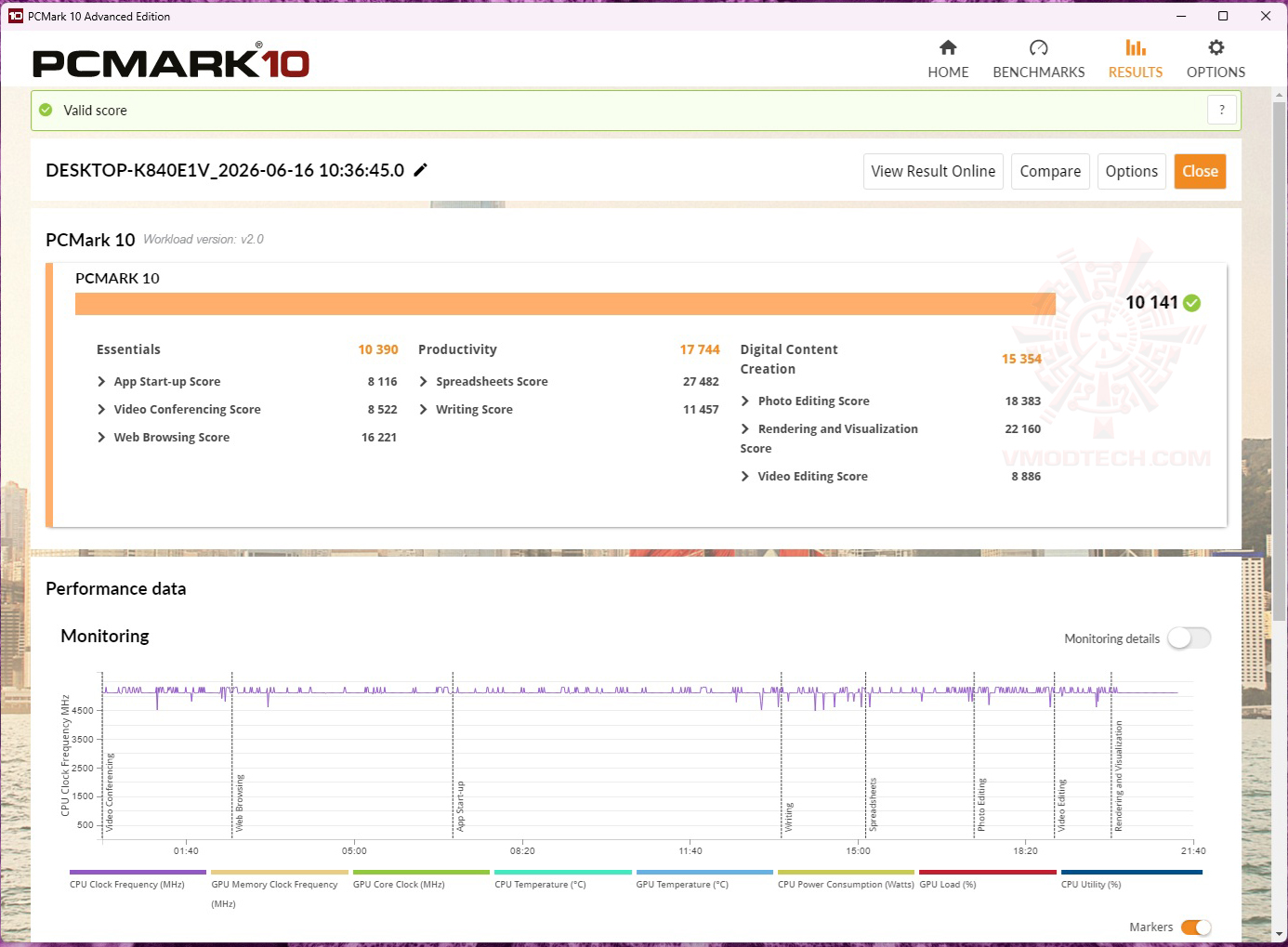This screenshot has height=947, width=1288.
Task: Click the overall score 10 141
Action: coord(1151,302)
